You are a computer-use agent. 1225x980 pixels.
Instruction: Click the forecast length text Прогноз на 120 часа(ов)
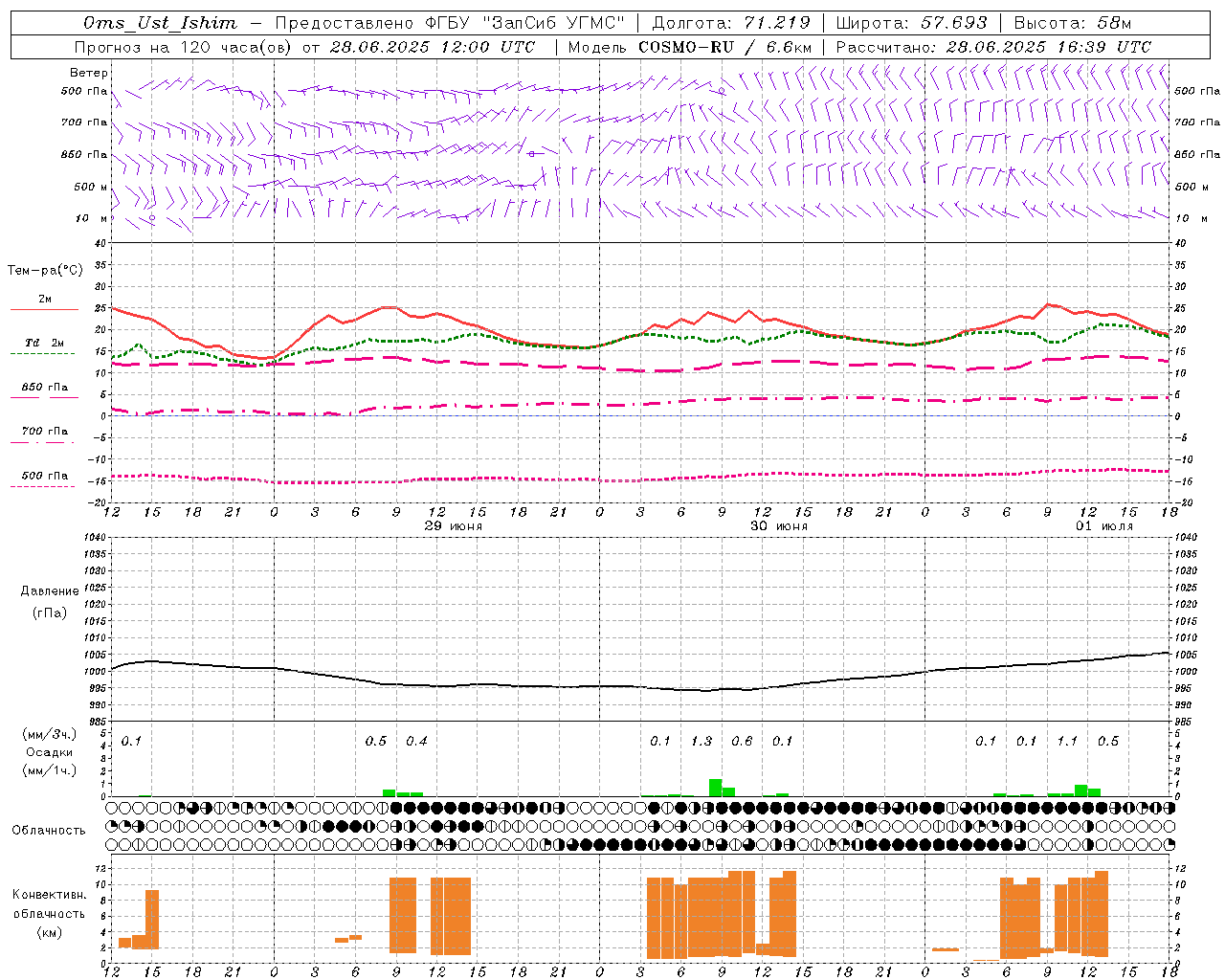point(185,47)
